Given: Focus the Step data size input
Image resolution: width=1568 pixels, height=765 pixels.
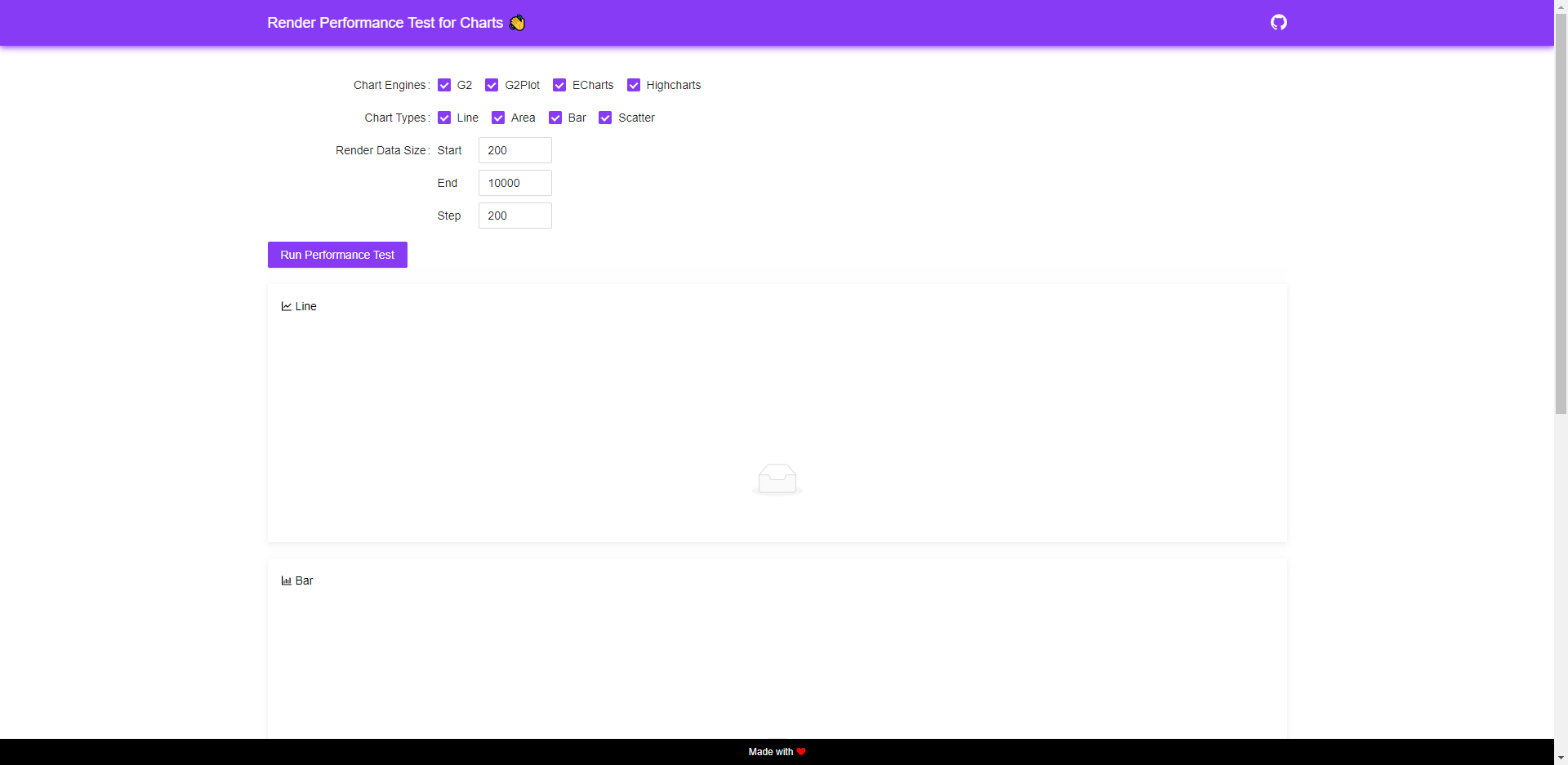Looking at the screenshot, I should tap(515, 216).
